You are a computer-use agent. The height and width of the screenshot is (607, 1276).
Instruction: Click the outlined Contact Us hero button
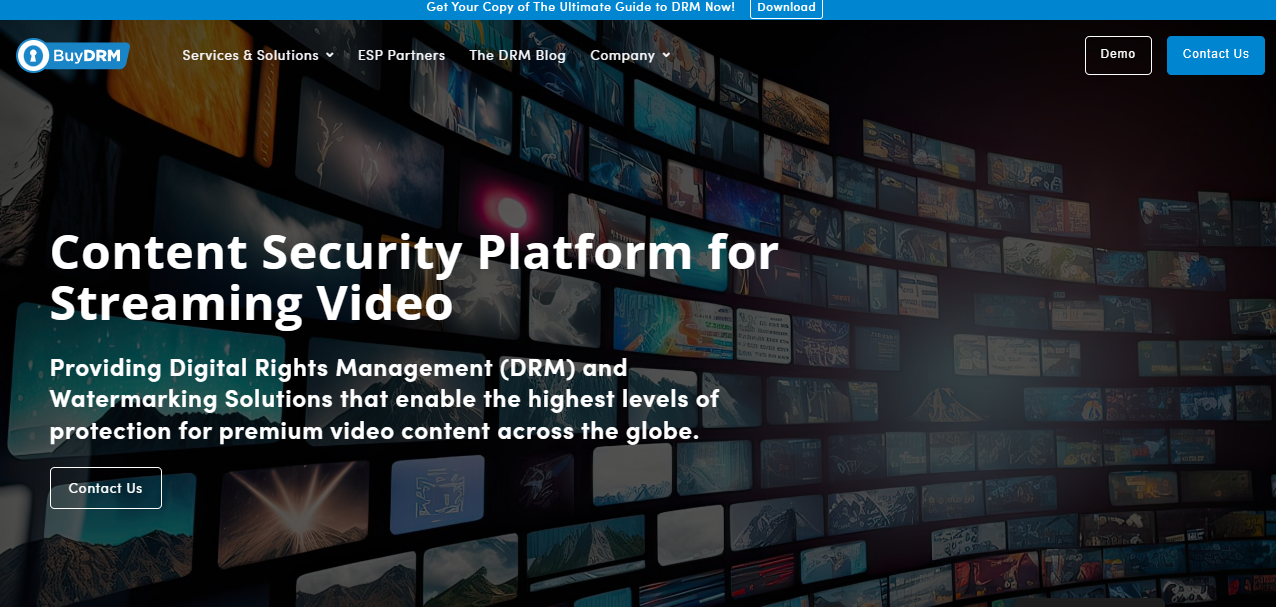tap(105, 488)
